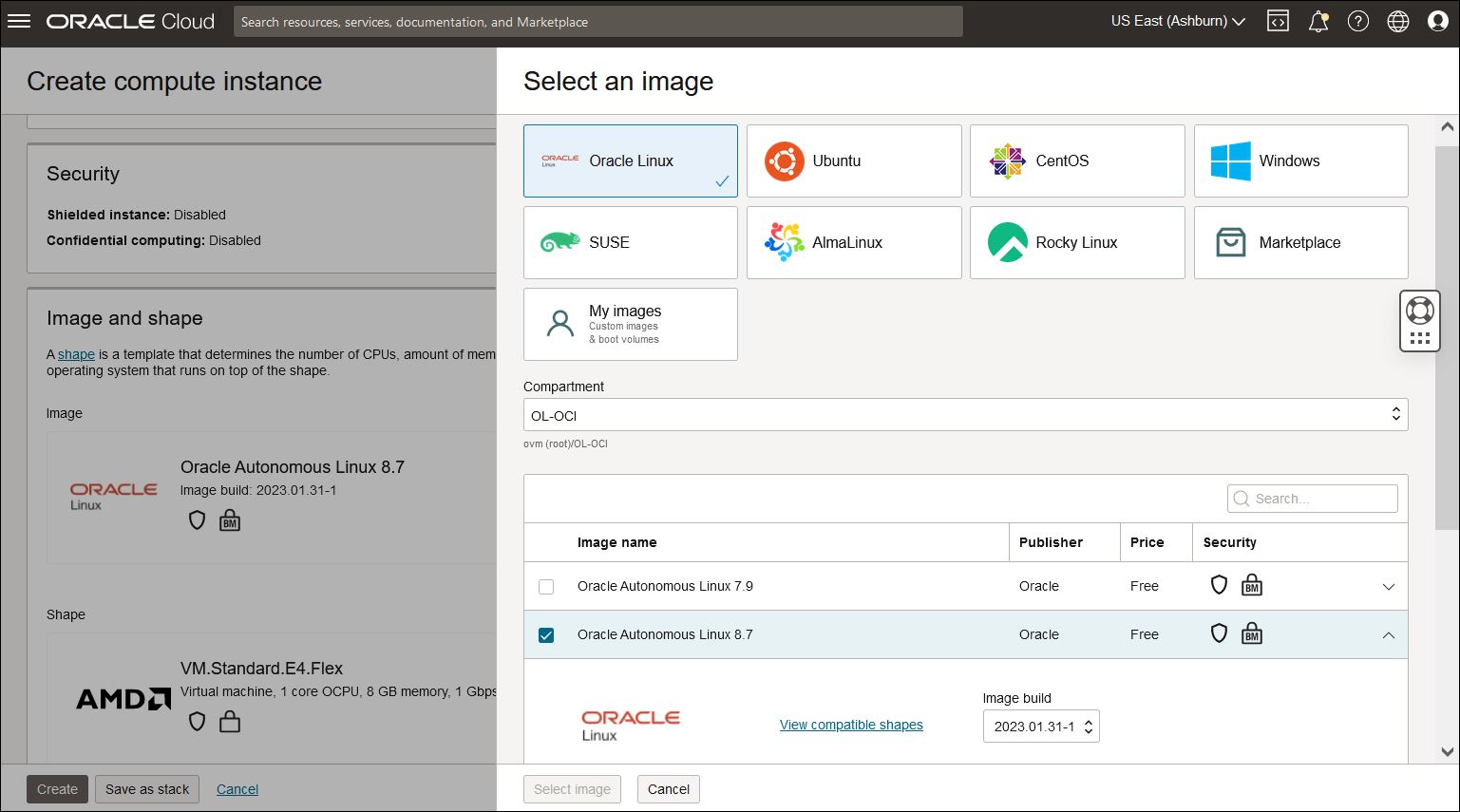Open View compatible shapes link
This screenshot has height=812, width=1460.
850,724
